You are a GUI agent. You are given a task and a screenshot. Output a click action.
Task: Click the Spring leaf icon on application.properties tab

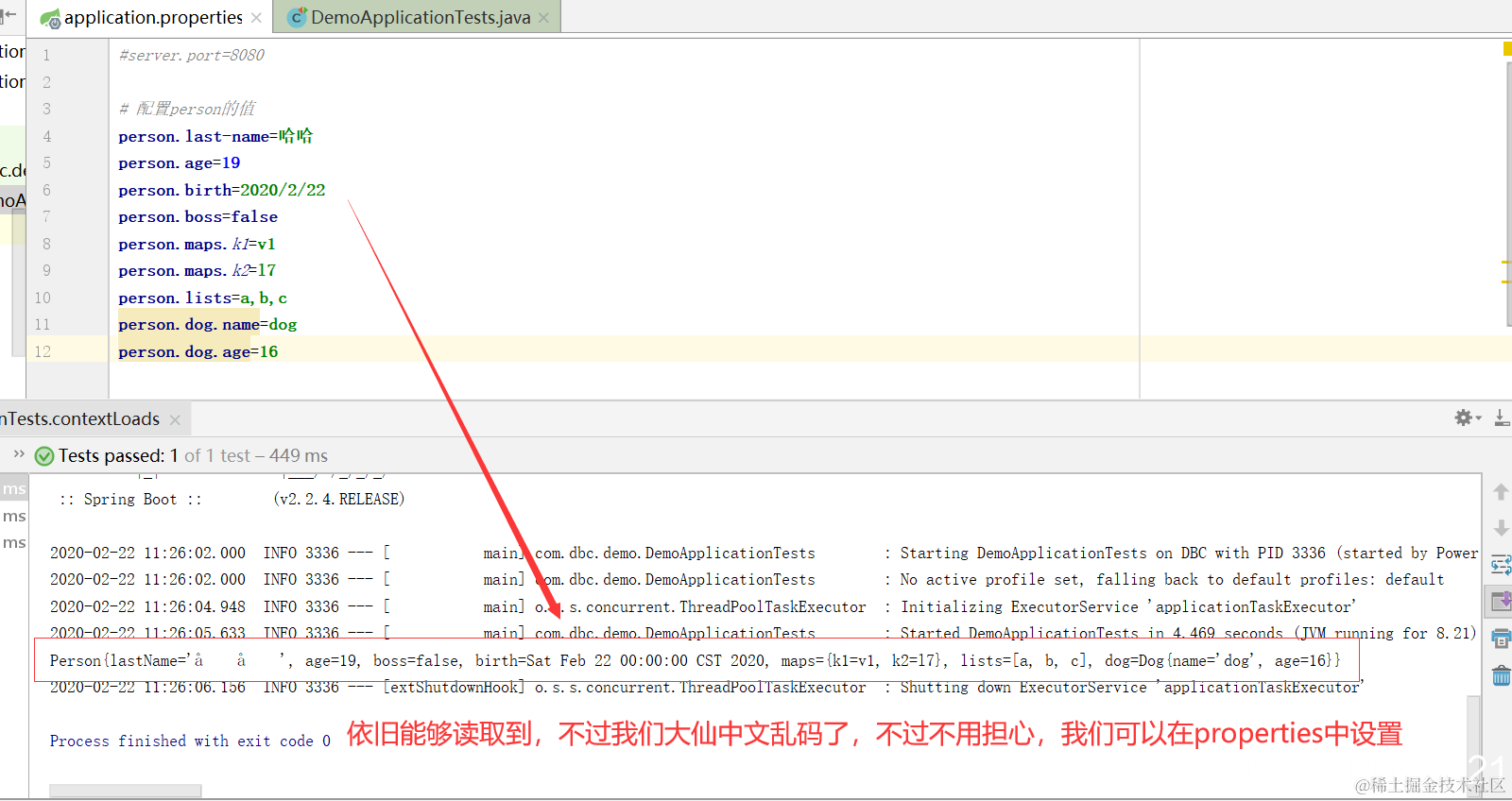click(x=50, y=18)
